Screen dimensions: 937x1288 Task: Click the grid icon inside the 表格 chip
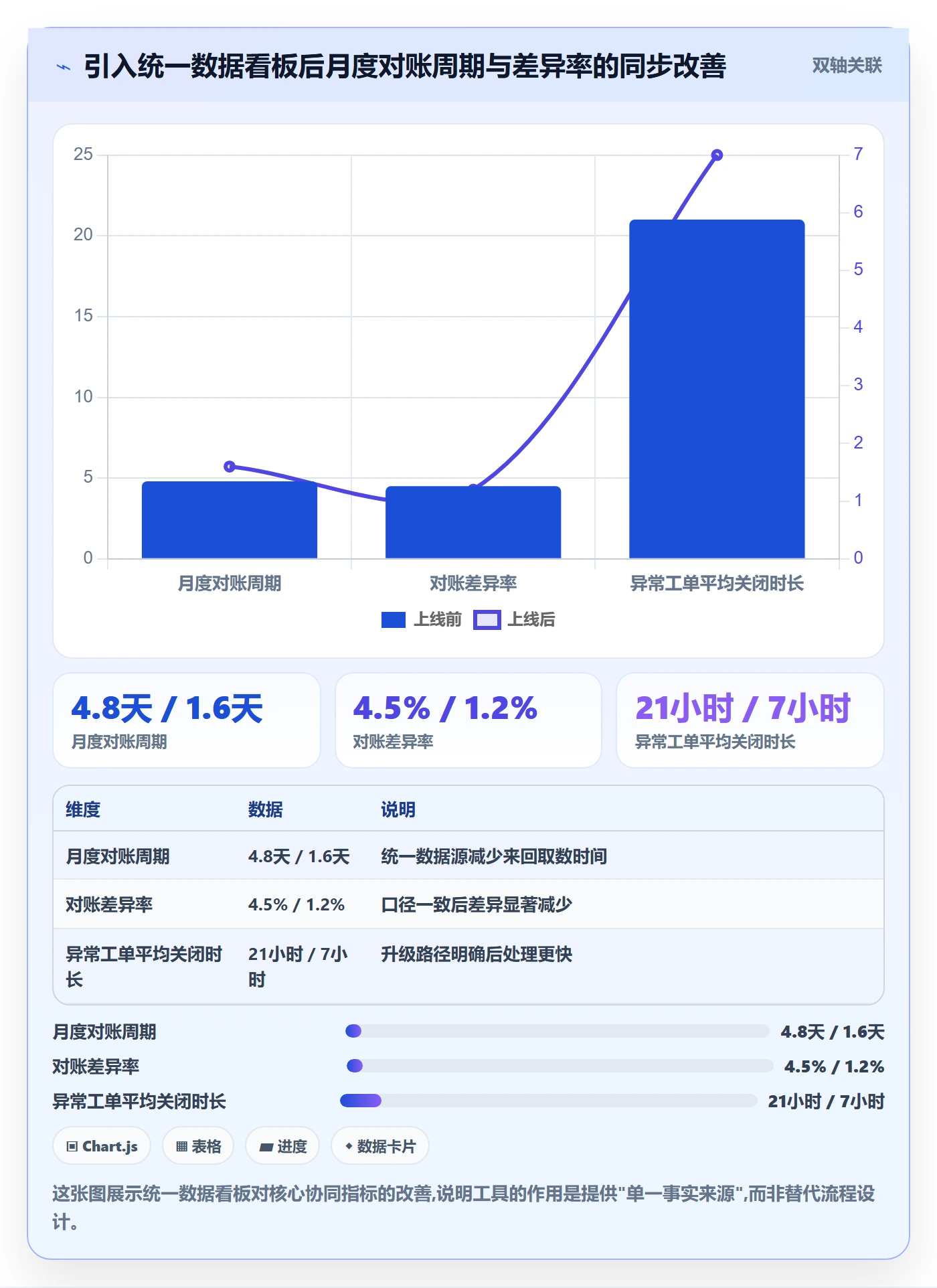coord(181,1147)
